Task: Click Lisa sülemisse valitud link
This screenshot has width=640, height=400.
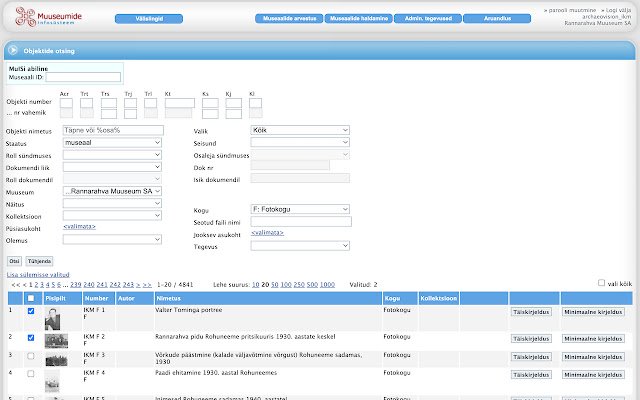Action: [x=38, y=275]
